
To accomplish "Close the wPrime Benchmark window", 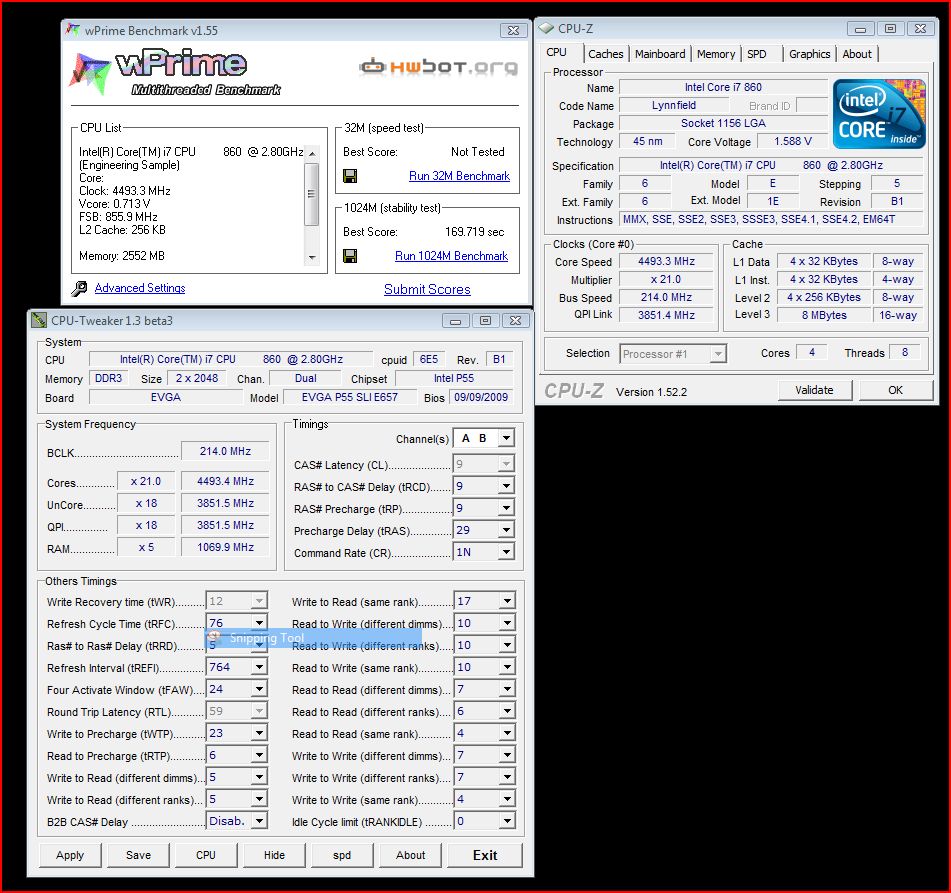I will pyautogui.click(x=513, y=30).
